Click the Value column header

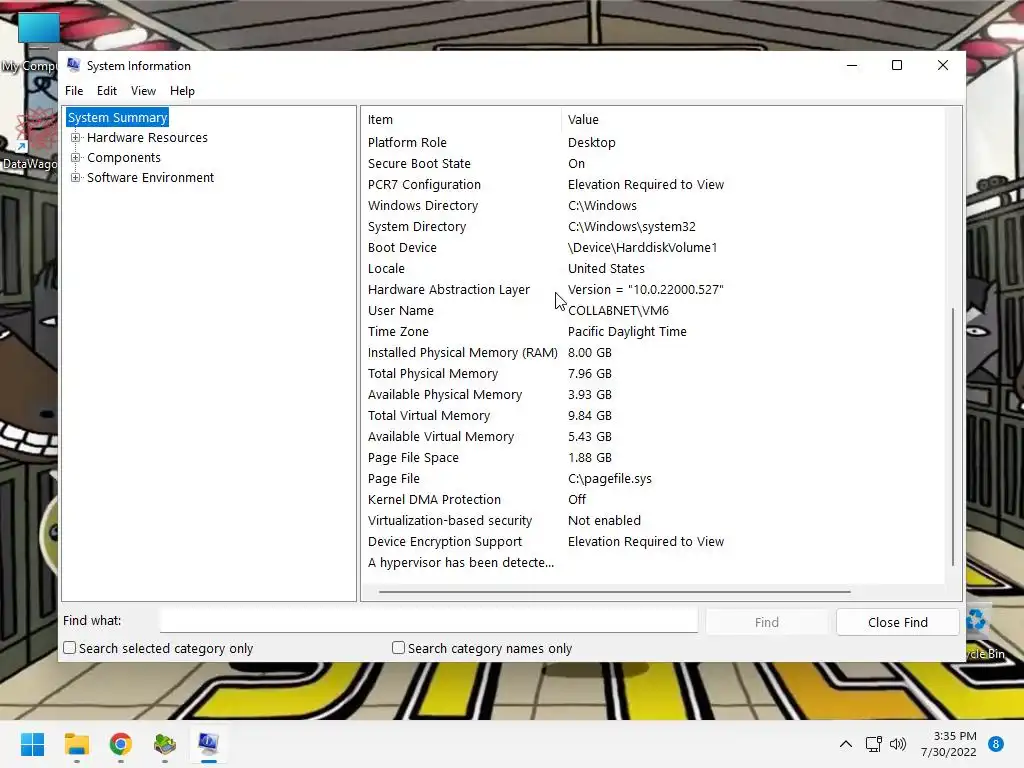[752, 120]
